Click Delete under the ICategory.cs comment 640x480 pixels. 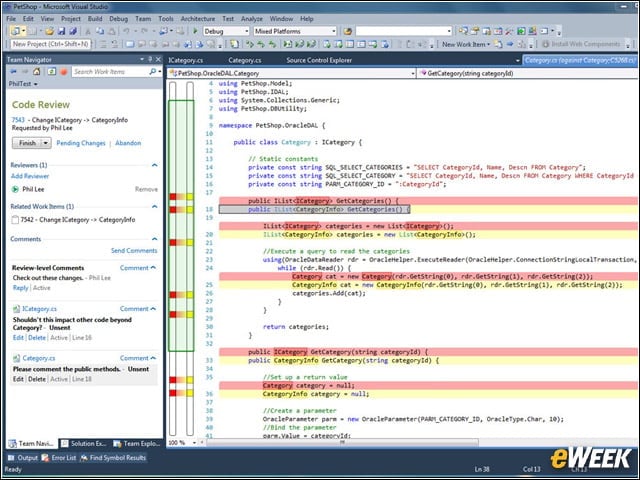(x=37, y=338)
